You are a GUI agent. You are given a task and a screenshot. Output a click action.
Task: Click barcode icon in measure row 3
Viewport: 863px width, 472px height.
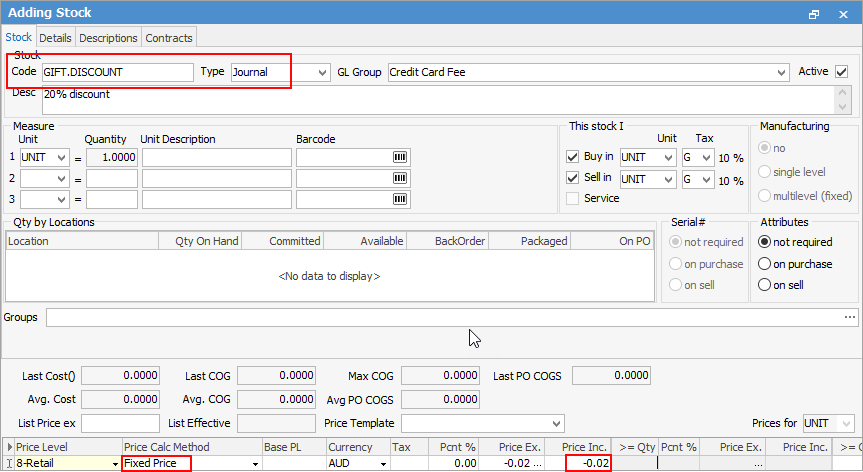click(400, 199)
